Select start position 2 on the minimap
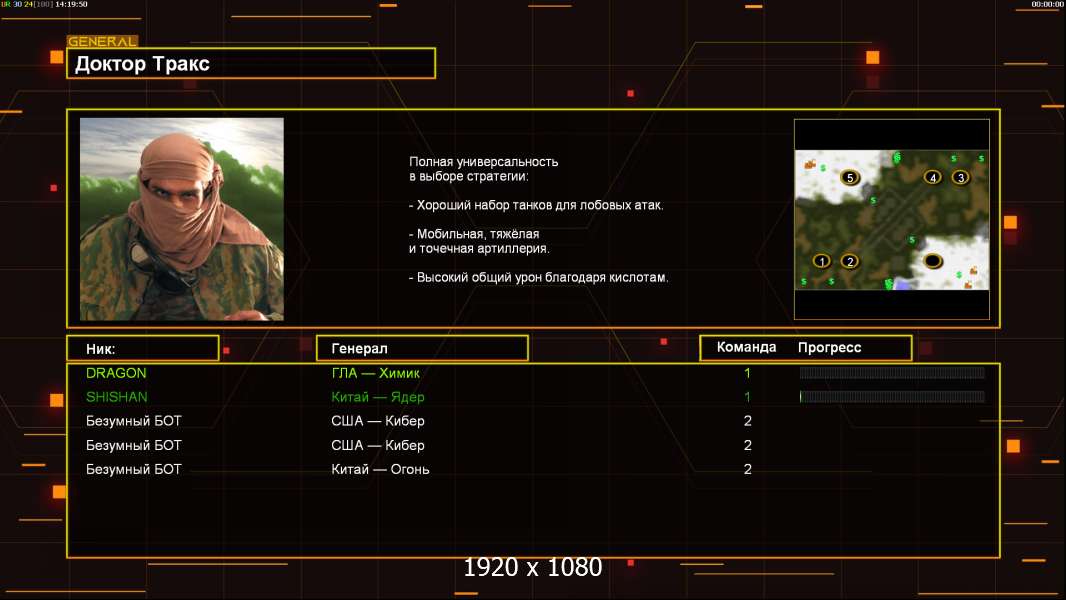Viewport: 1066px width, 600px height. click(849, 261)
